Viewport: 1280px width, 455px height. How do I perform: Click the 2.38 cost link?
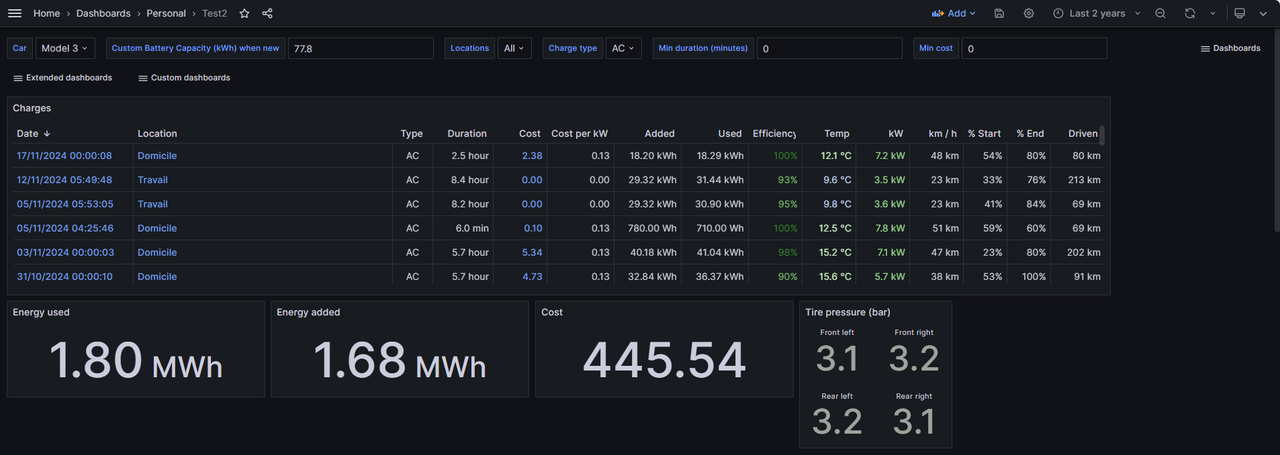[532, 156]
